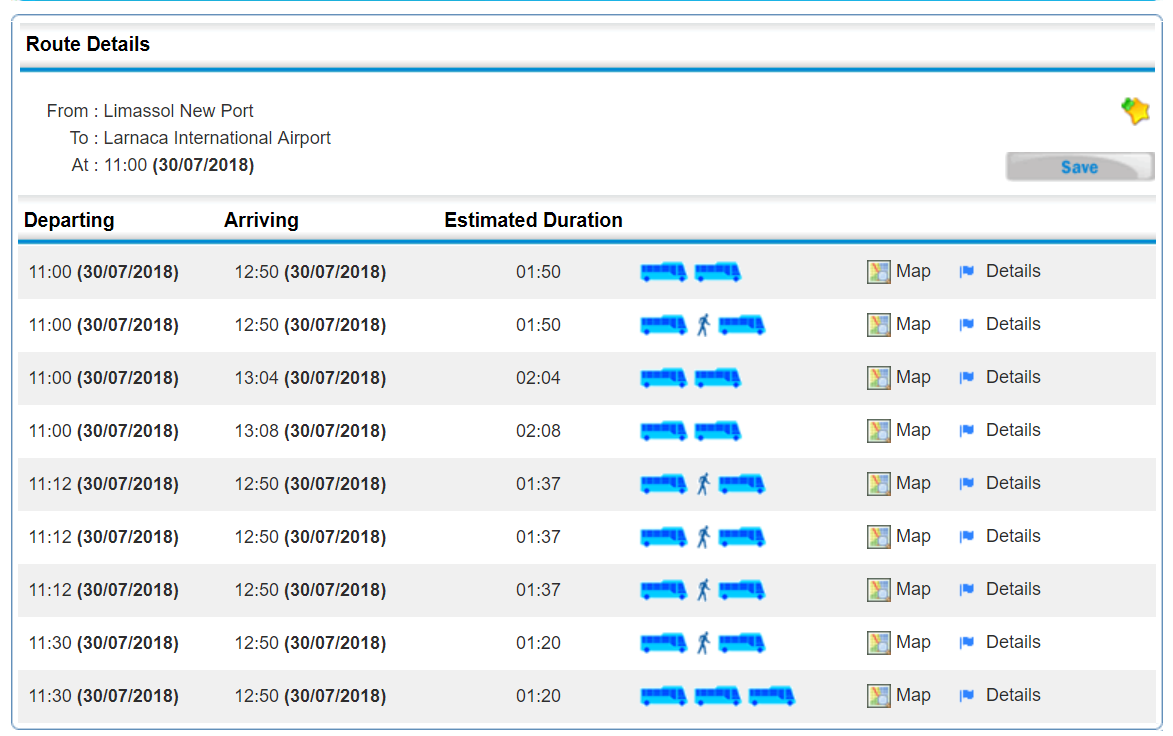Screen dimensions: 1173x736
Task: Click the Estimated Duration column header
Action: pyautogui.click(x=533, y=220)
